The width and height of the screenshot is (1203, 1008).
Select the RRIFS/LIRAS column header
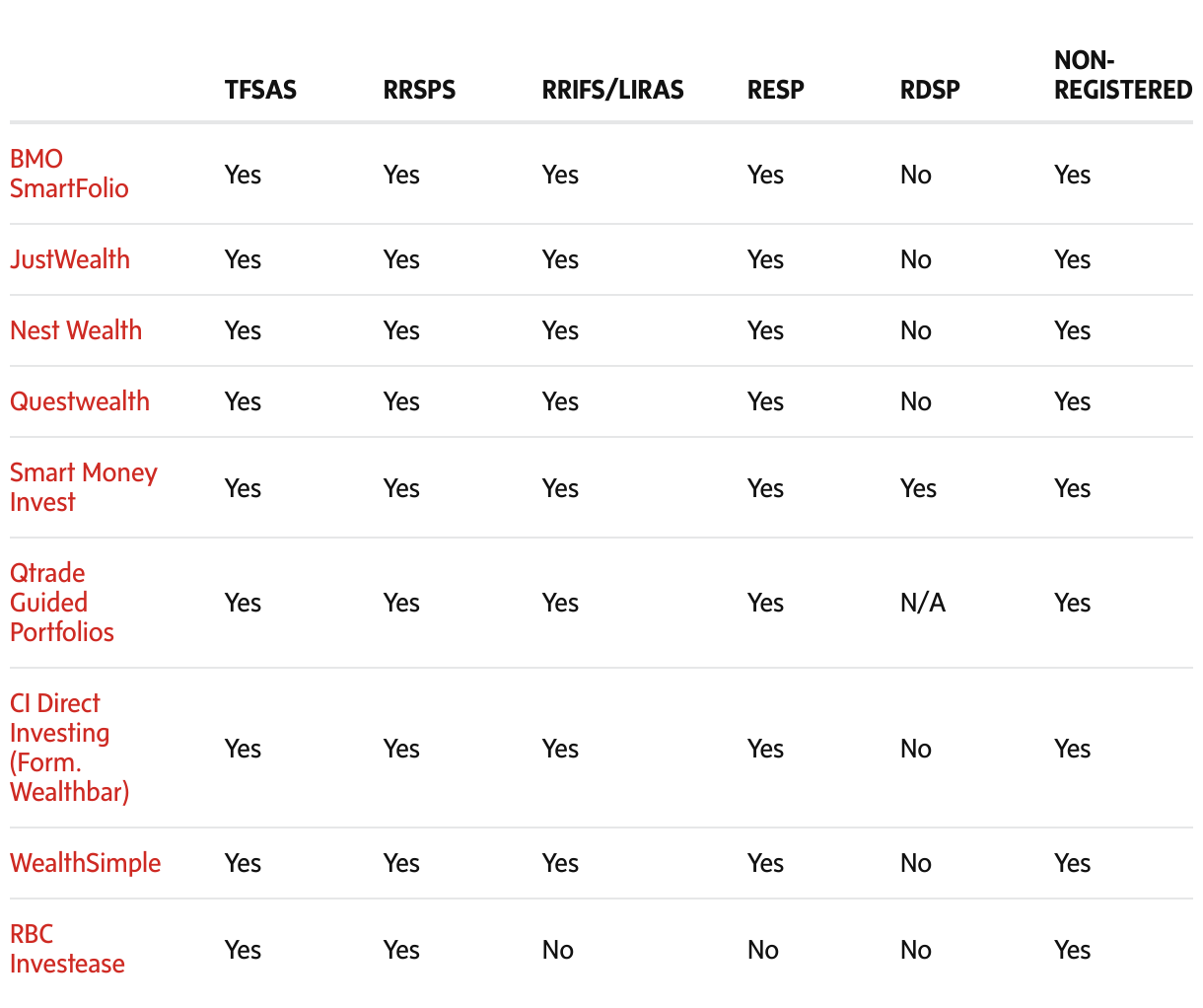[x=612, y=90]
